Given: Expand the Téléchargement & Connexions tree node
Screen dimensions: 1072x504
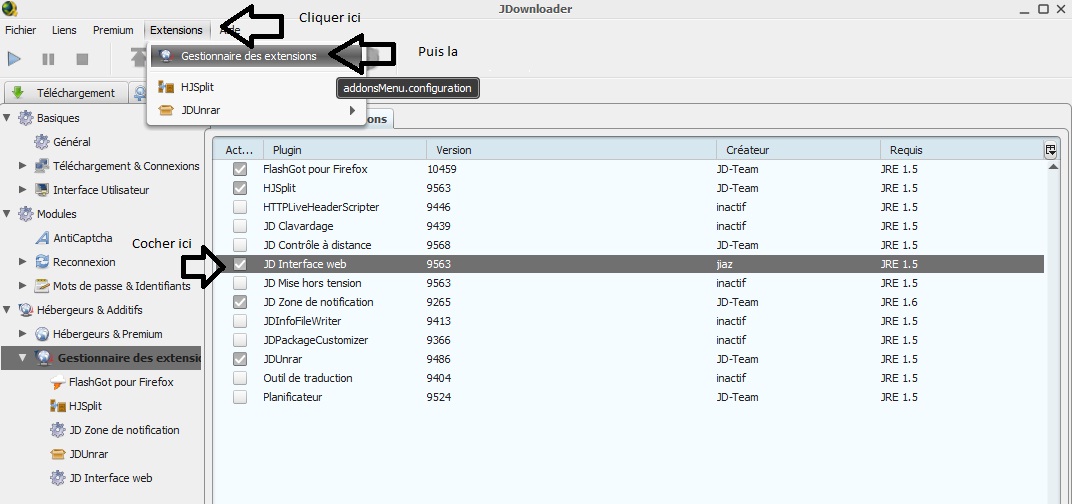Looking at the screenshot, I should [23, 166].
